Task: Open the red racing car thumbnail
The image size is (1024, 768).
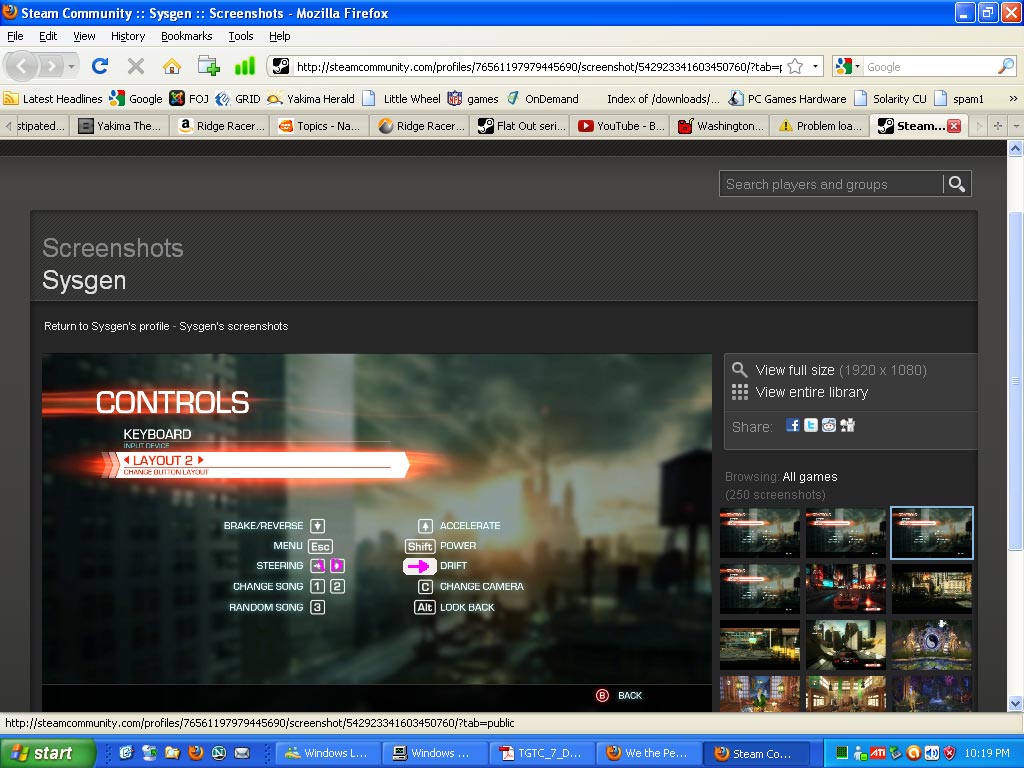Action: [846, 588]
